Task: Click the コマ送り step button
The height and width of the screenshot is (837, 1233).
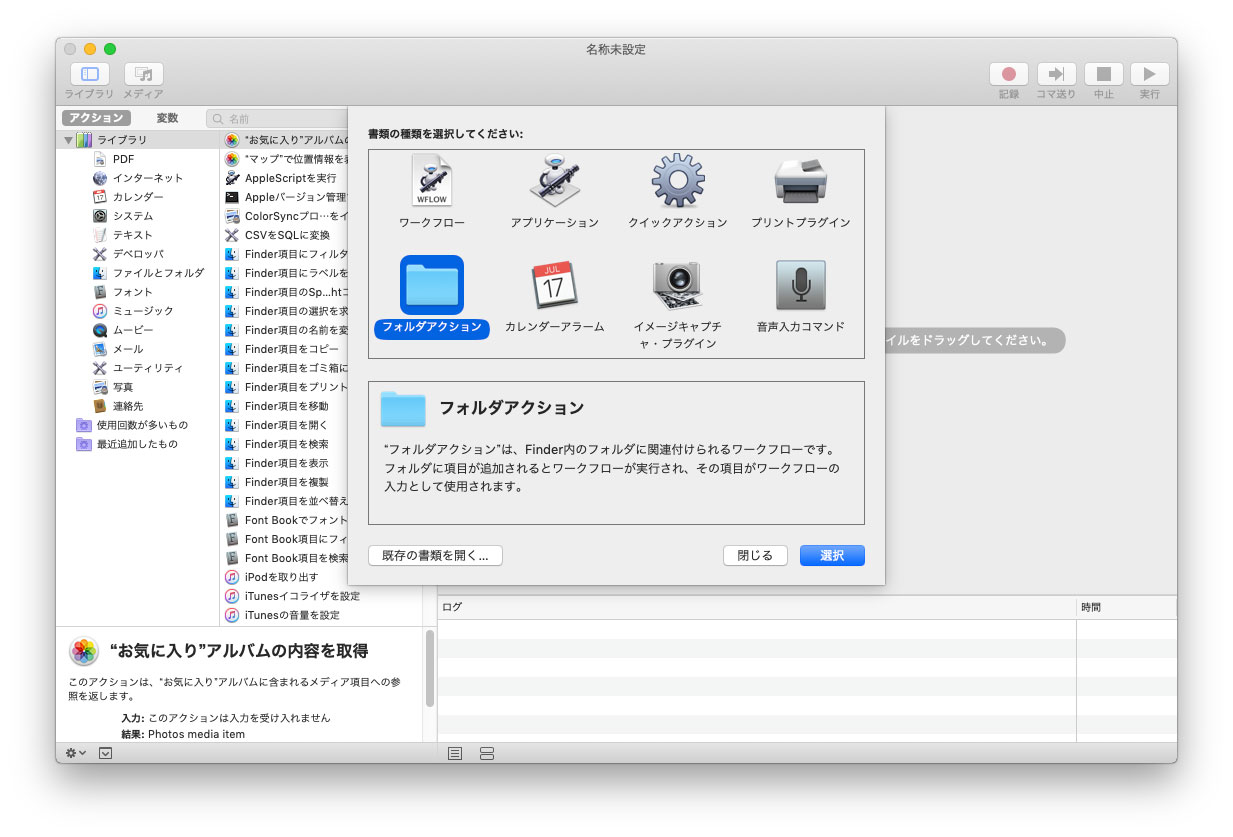Action: [x=1056, y=74]
